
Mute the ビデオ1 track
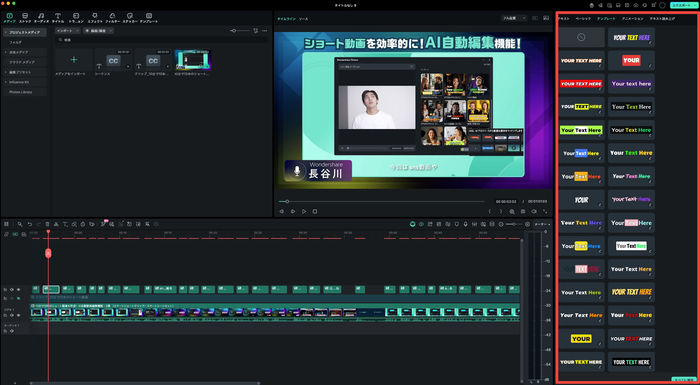[12, 315]
